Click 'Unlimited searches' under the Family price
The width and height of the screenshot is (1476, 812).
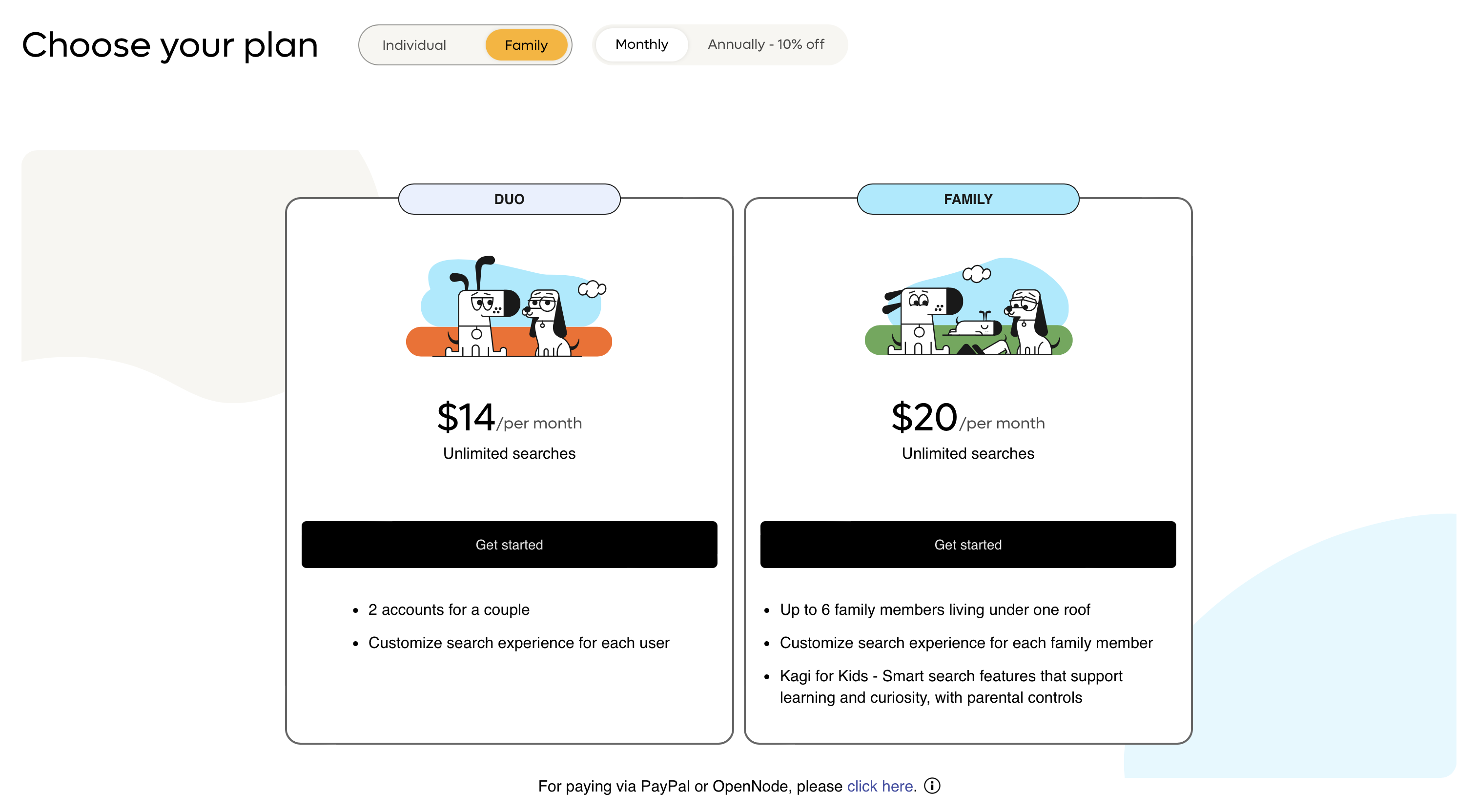[x=968, y=453]
